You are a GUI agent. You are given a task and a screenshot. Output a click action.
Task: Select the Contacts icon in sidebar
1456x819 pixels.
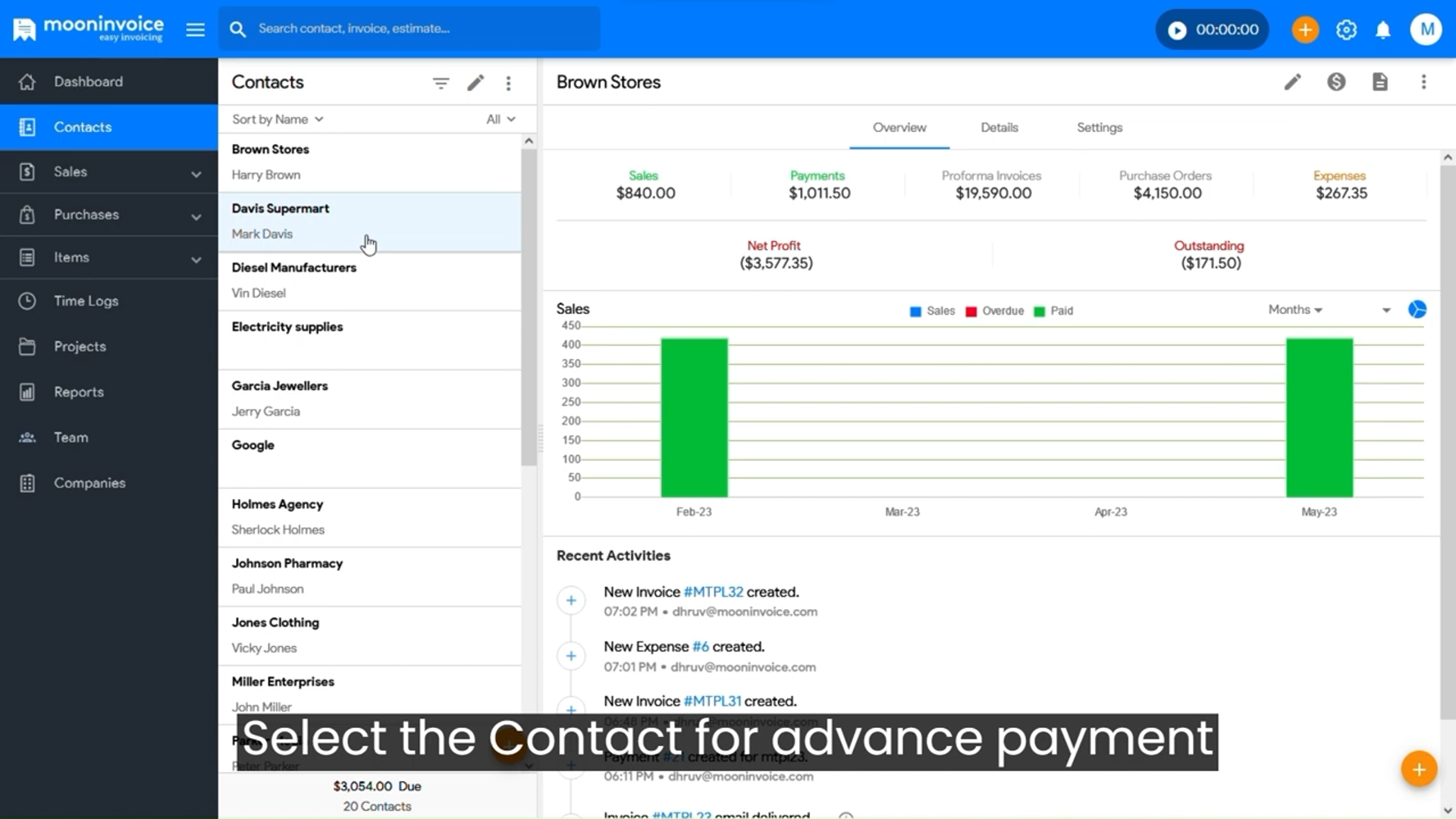pyautogui.click(x=27, y=127)
